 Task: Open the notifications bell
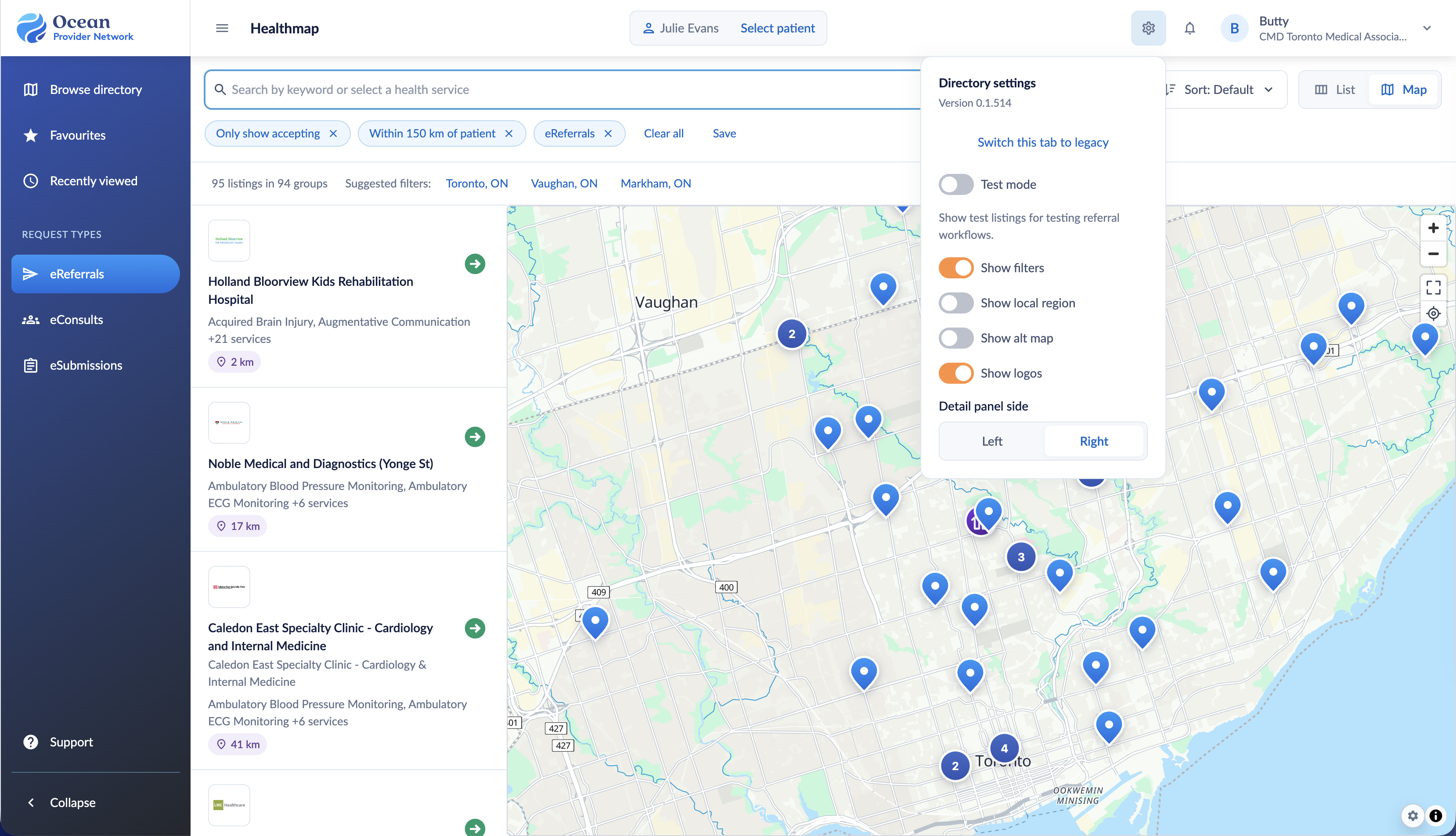point(1189,28)
